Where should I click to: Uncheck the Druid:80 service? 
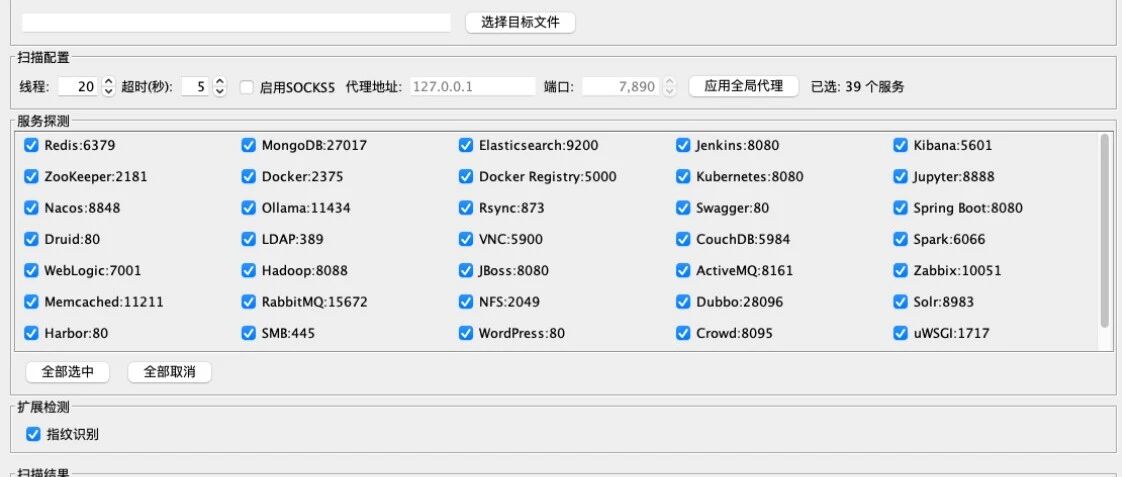pyautogui.click(x=31, y=239)
